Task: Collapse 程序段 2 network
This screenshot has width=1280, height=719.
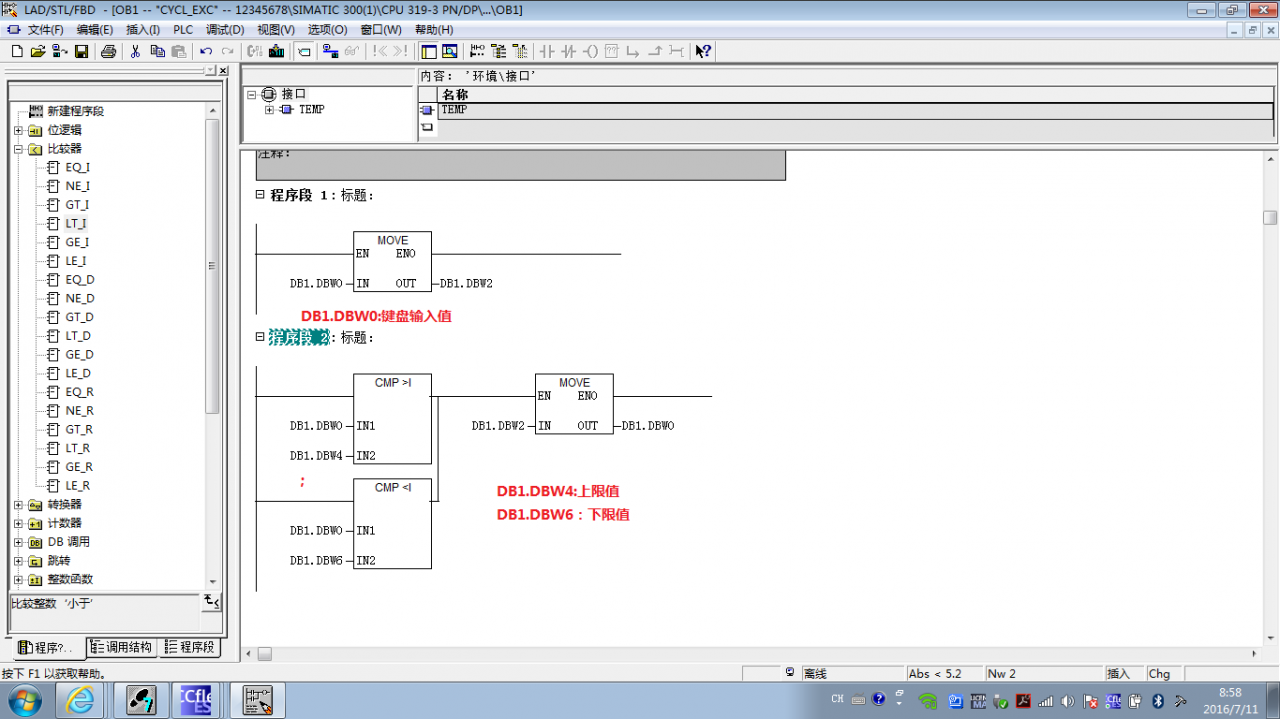Action: tap(260, 337)
